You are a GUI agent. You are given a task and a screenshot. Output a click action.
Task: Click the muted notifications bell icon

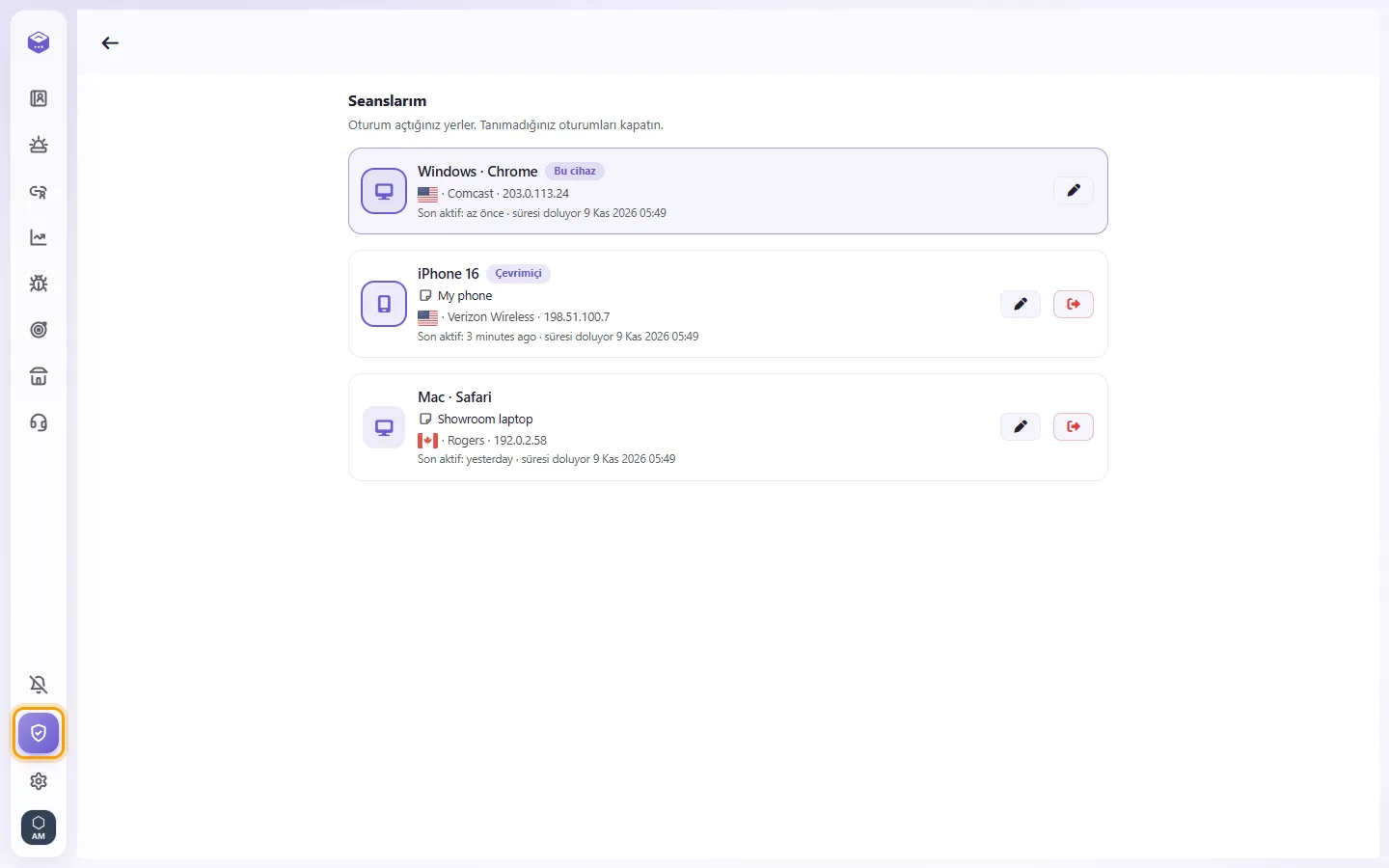pos(39,685)
